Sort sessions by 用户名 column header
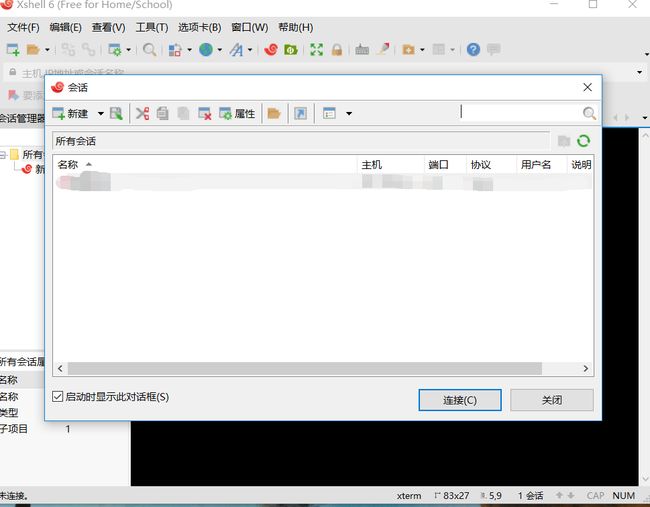 541,165
